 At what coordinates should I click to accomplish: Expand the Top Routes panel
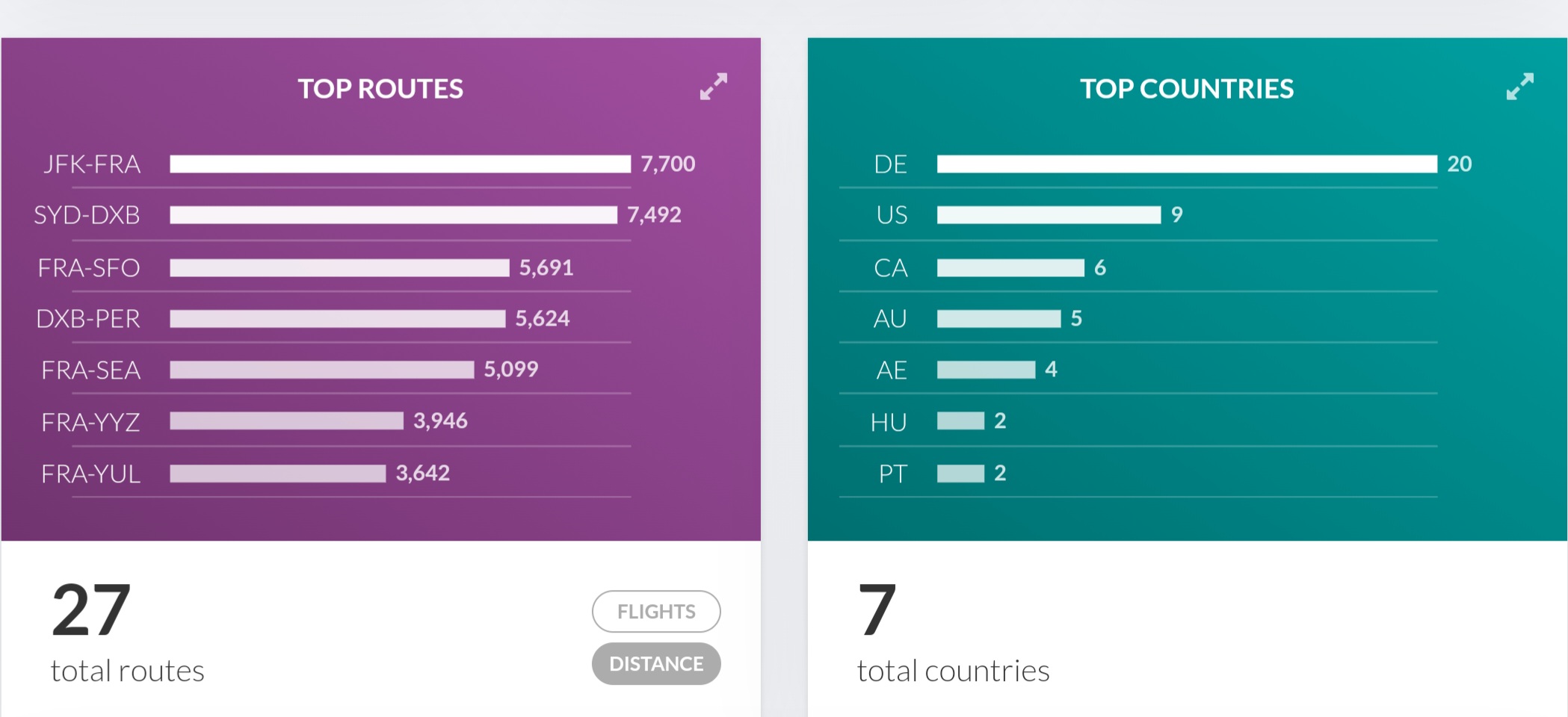(713, 87)
